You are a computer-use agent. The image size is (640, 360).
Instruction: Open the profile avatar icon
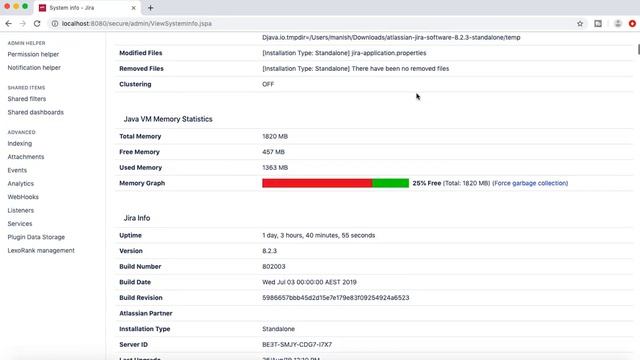coord(618,24)
